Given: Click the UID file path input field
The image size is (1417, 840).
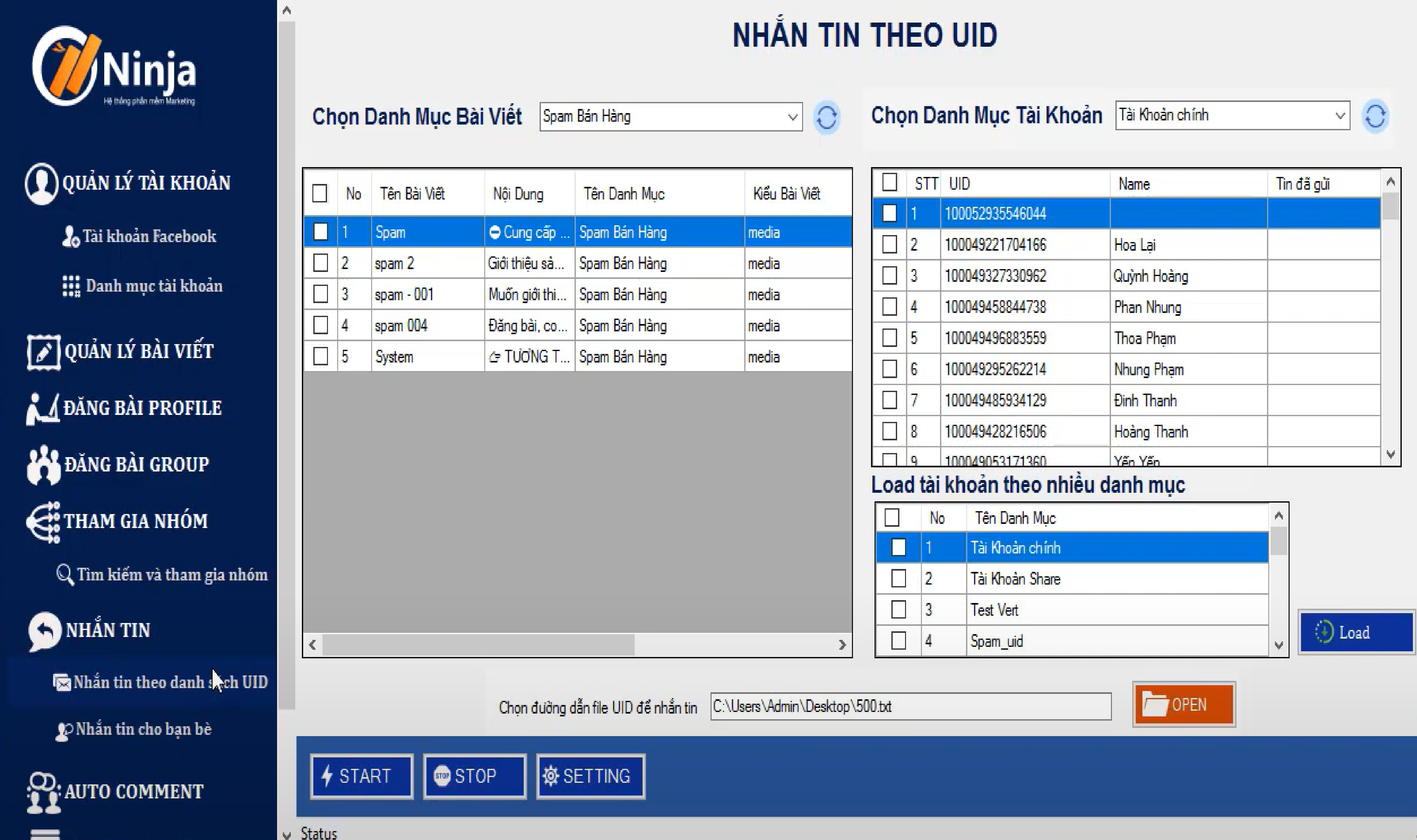Looking at the screenshot, I should pyautogui.click(x=911, y=707).
